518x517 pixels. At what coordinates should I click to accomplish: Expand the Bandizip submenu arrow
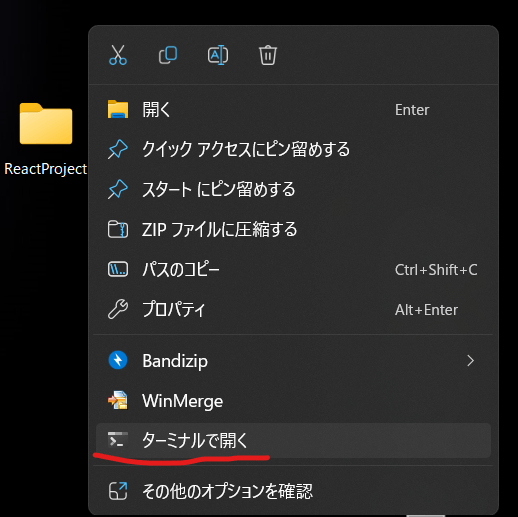click(x=470, y=361)
